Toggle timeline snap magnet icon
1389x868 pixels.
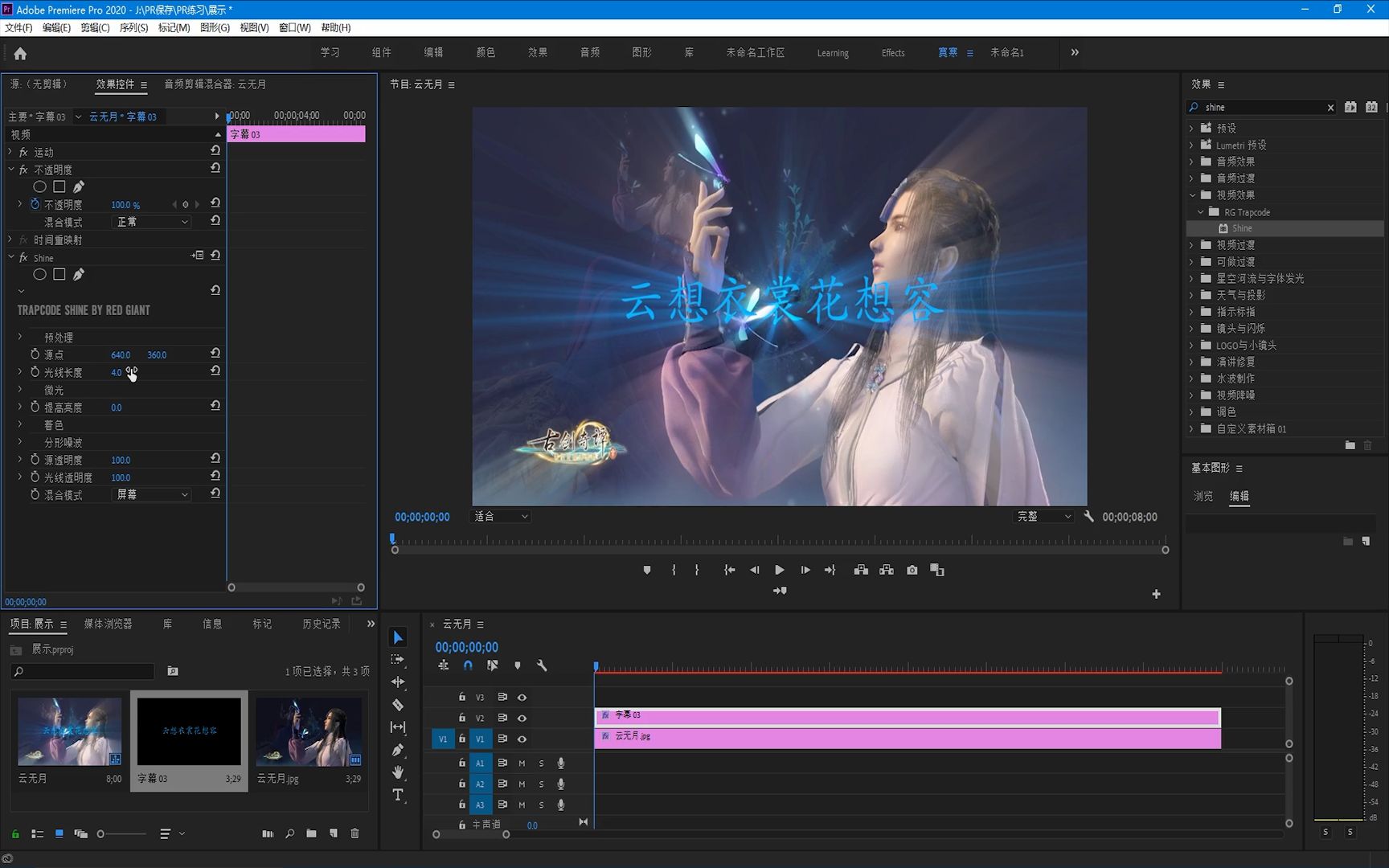tap(468, 665)
